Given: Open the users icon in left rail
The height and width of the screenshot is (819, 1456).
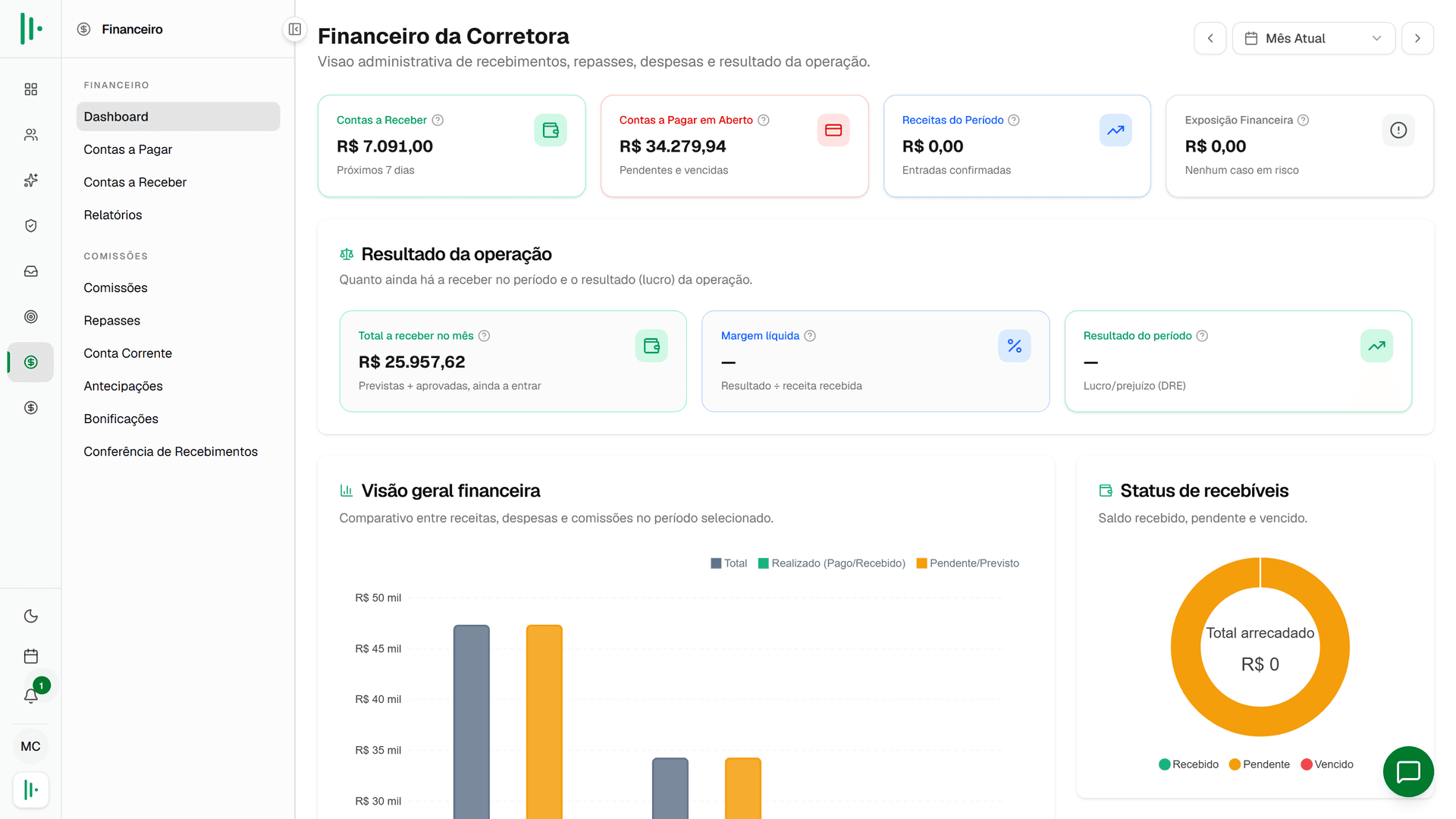Looking at the screenshot, I should [30, 135].
